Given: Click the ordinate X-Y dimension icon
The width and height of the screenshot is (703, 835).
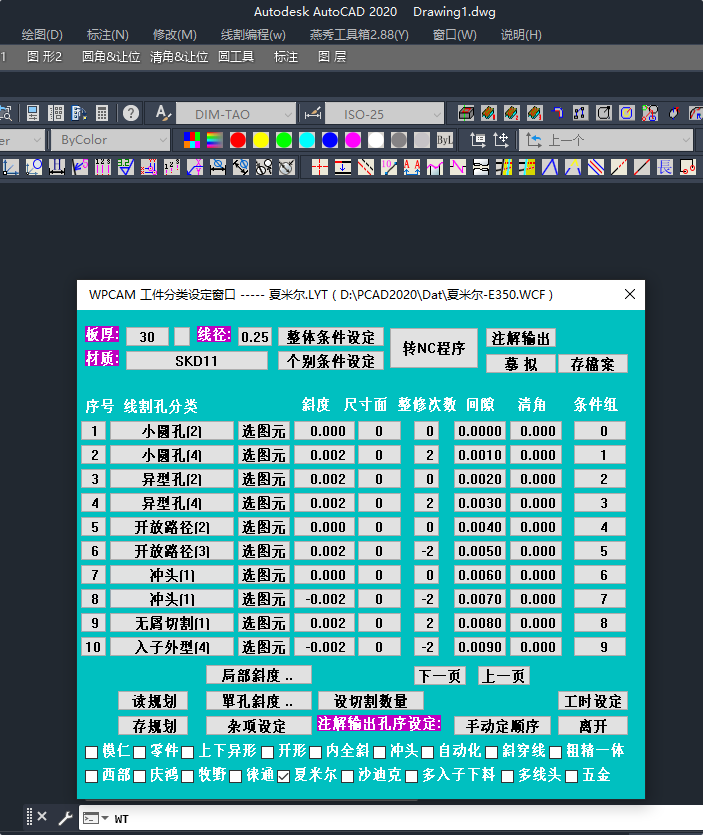Looking at the screenshot, I should (x=194, y=167).
